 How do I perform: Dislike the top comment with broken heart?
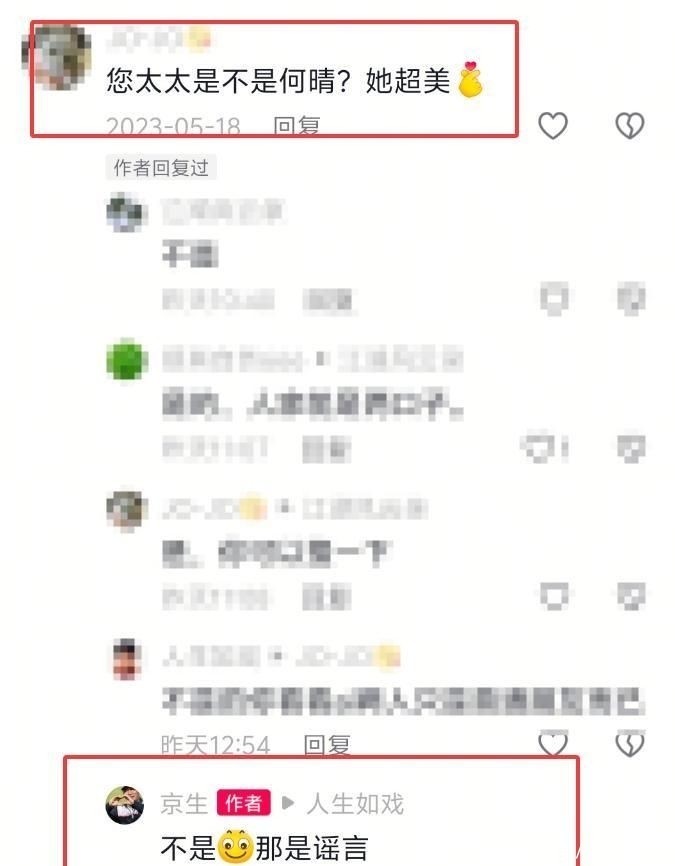630,125
